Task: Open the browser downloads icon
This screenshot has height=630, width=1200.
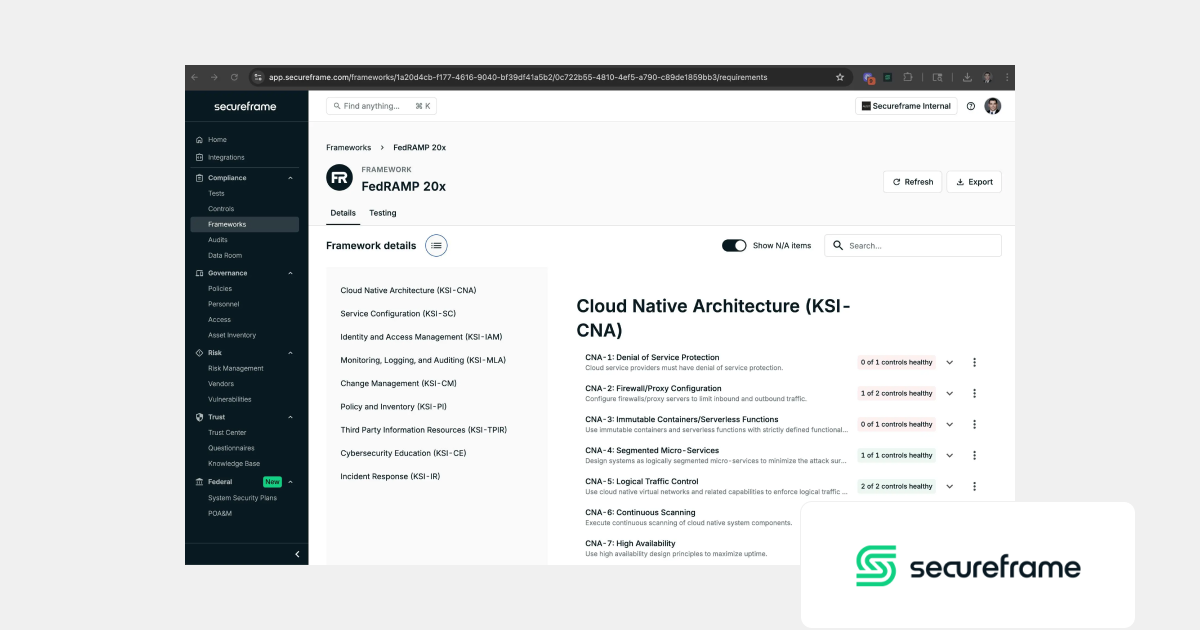Action: click(x=967, y=77)
